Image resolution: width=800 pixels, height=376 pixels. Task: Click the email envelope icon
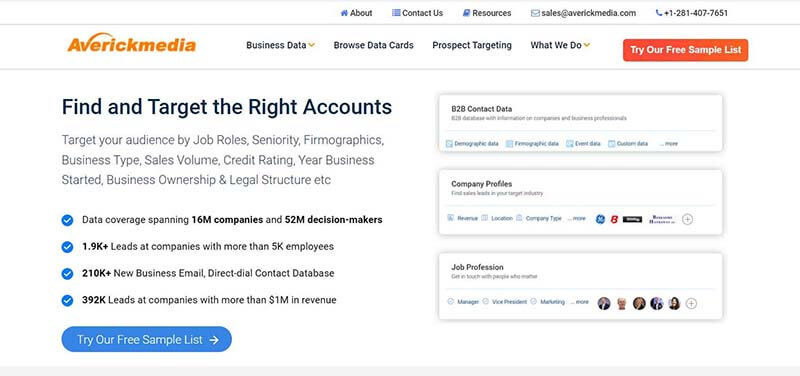coord(535,13)
